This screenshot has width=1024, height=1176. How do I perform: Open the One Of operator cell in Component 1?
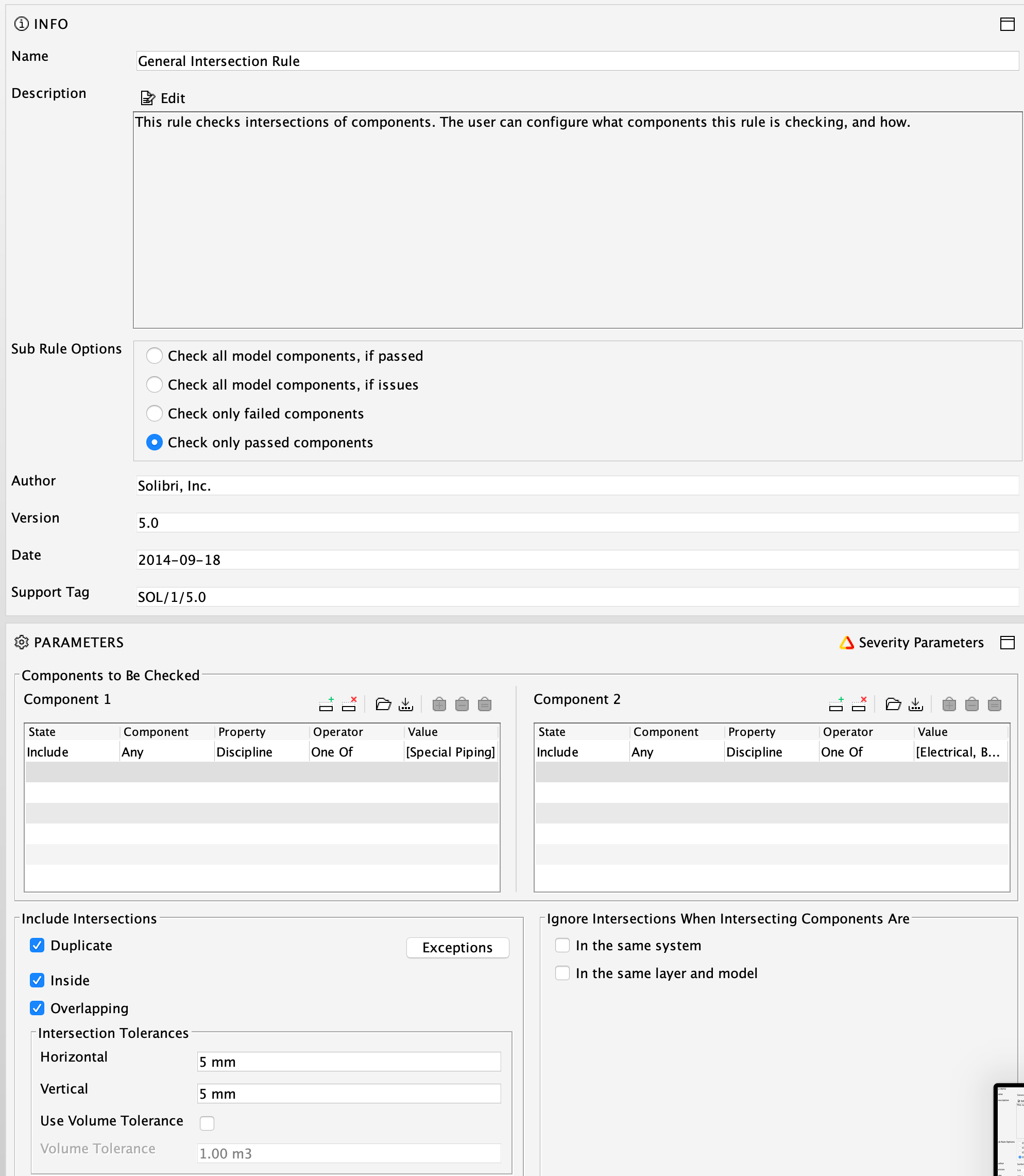(x=356, y=752)
